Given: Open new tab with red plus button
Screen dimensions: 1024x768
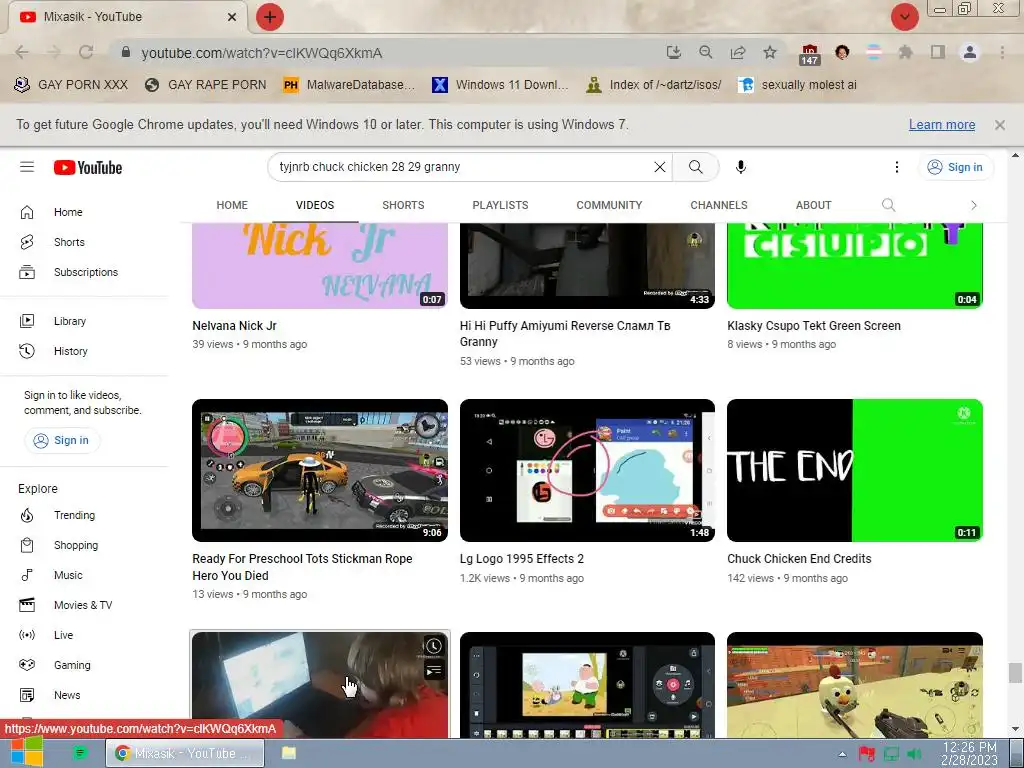Looking at the screenshot, I should 270,17.
